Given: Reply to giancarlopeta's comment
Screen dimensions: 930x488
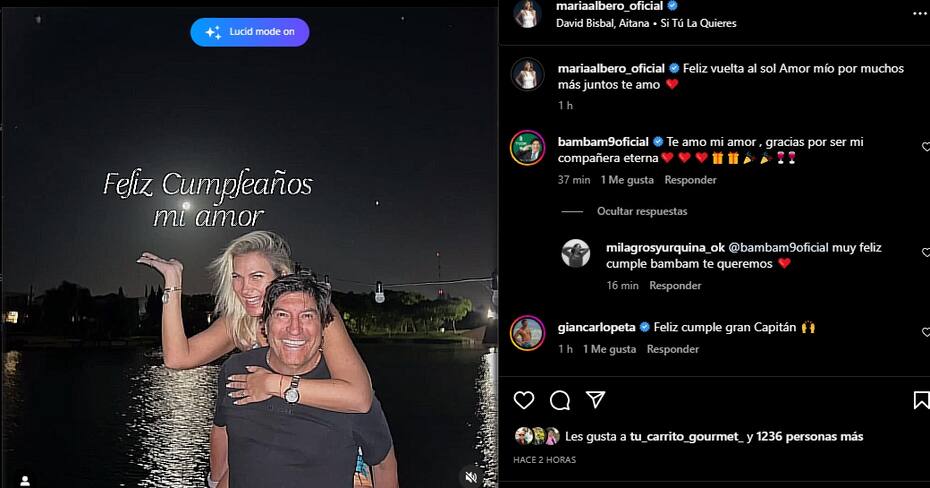Looking at the screenshot, I should tap(673, 349).
